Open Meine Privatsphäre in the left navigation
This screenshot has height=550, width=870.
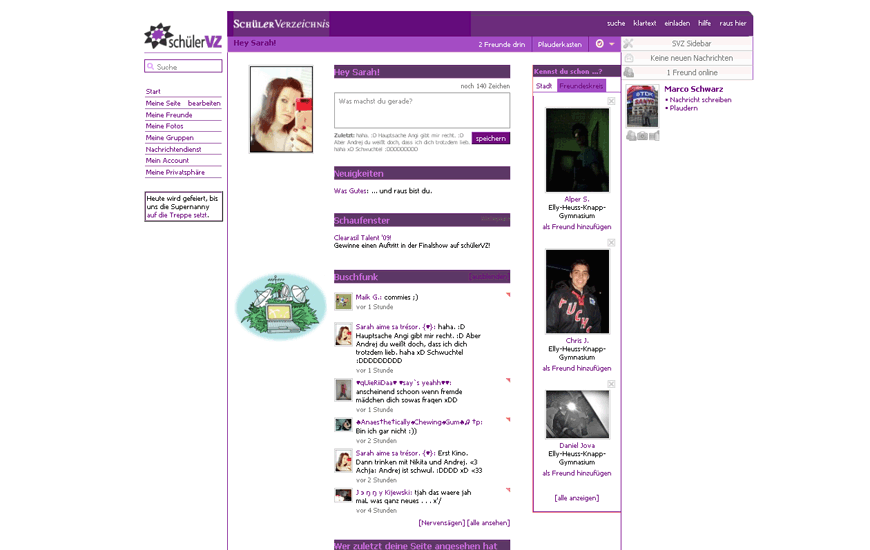[175, 172]
